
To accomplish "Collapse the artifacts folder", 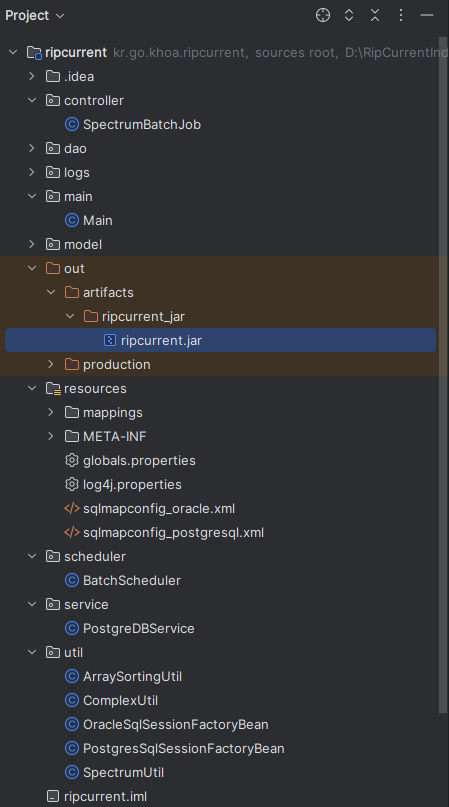I will point(51,292).
